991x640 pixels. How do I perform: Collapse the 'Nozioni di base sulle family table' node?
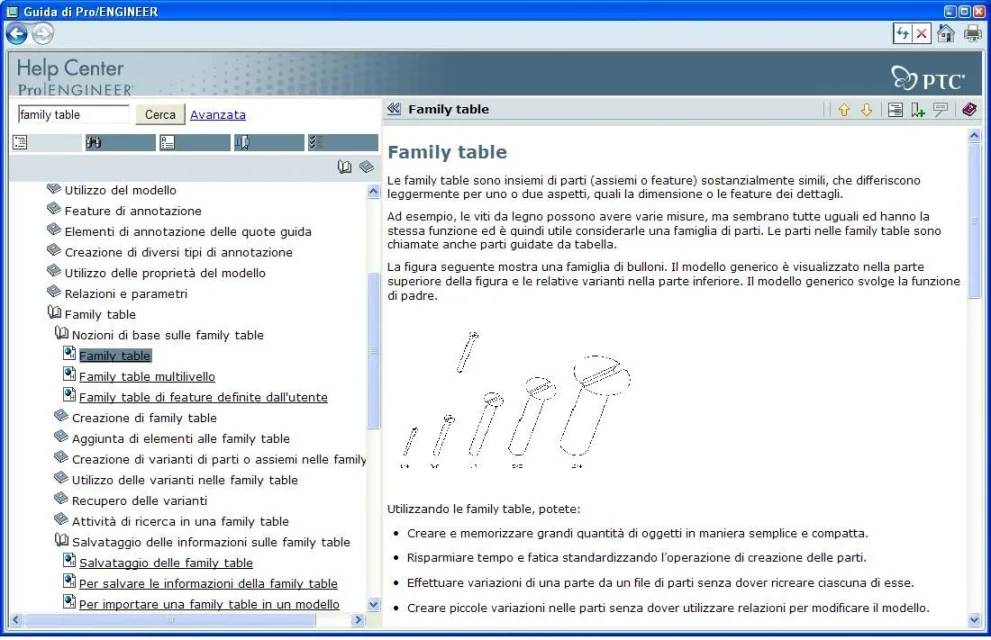[x=61, y=334]
